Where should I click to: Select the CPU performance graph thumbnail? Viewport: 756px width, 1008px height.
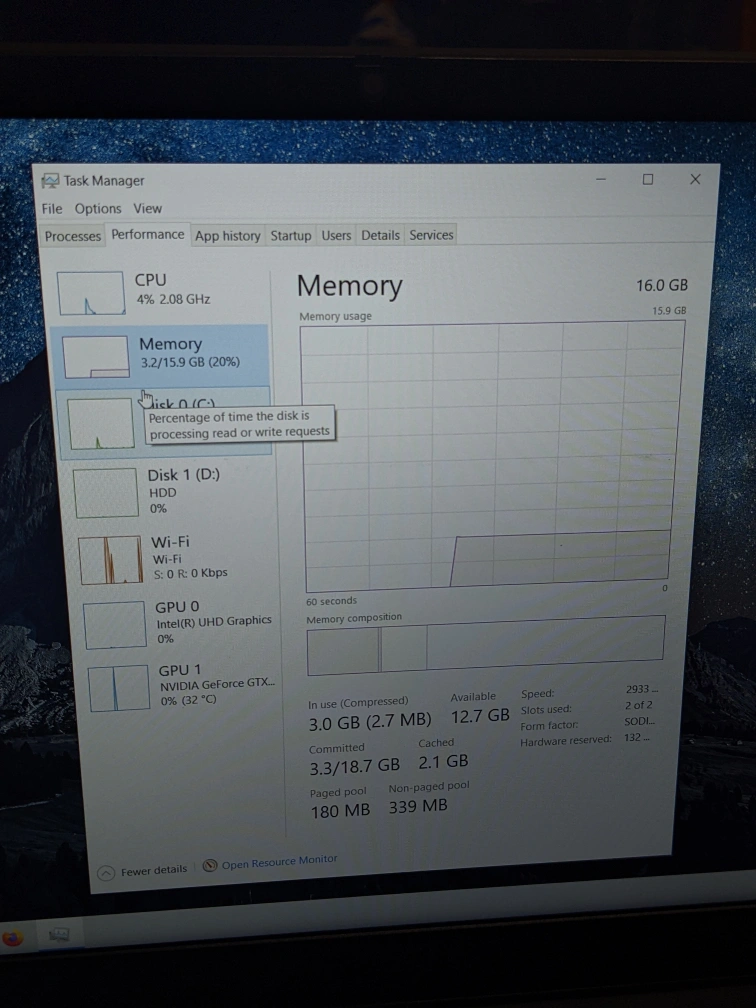click(x=89, y=291)
